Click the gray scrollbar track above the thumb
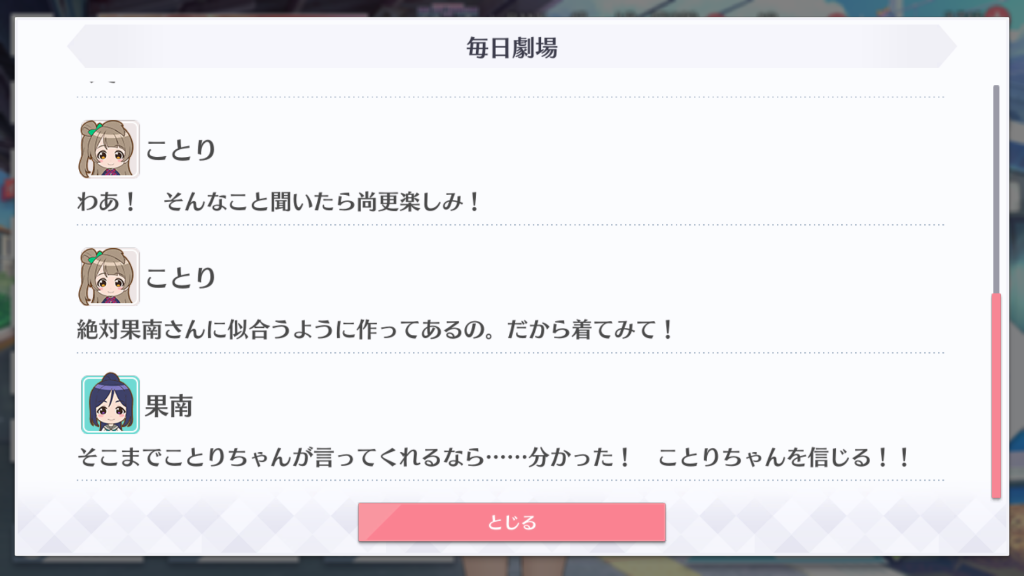This screenshot has width=1024, height=576. [x=996, y=189]
